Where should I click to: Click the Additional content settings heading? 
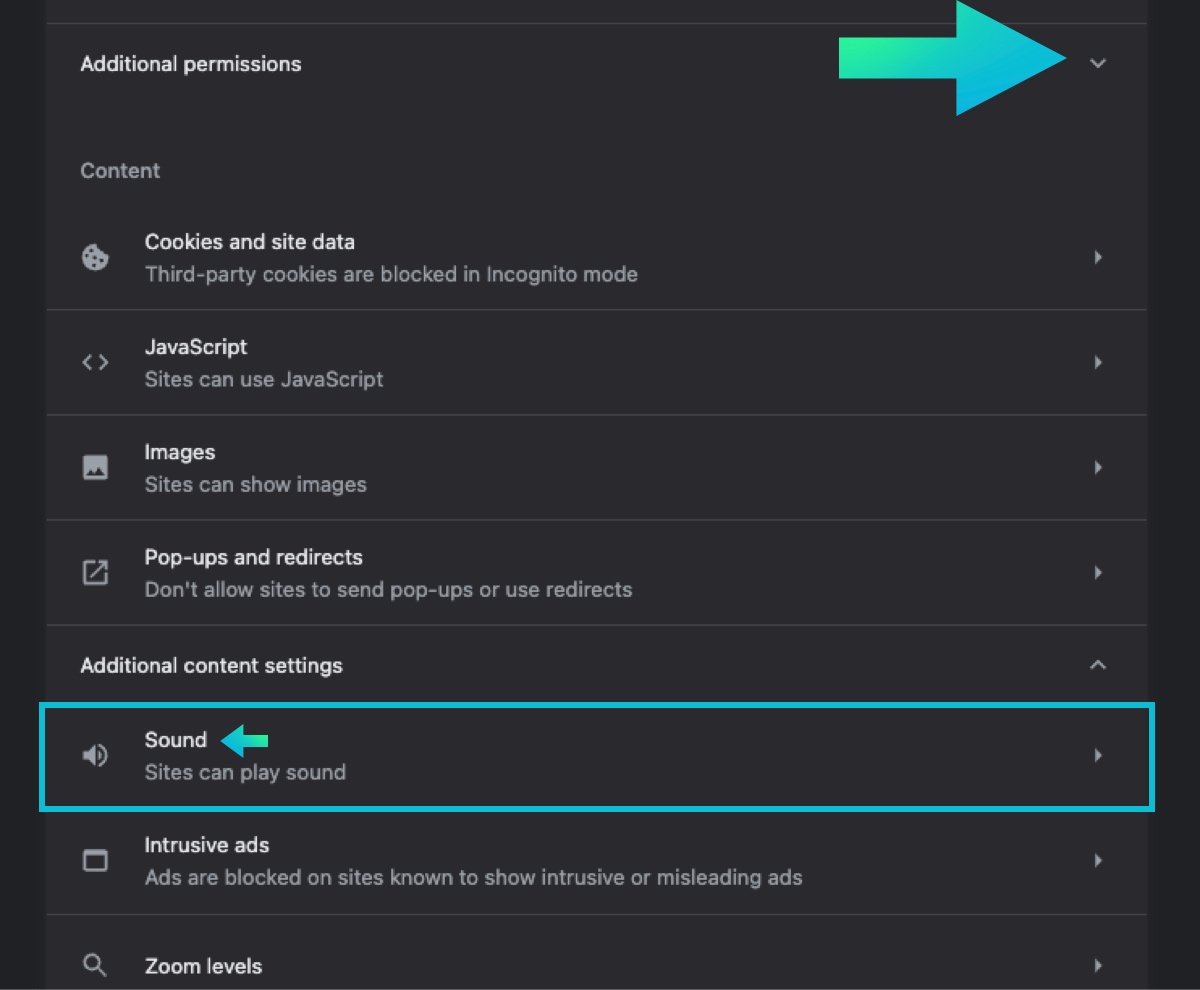coord(211,666)
